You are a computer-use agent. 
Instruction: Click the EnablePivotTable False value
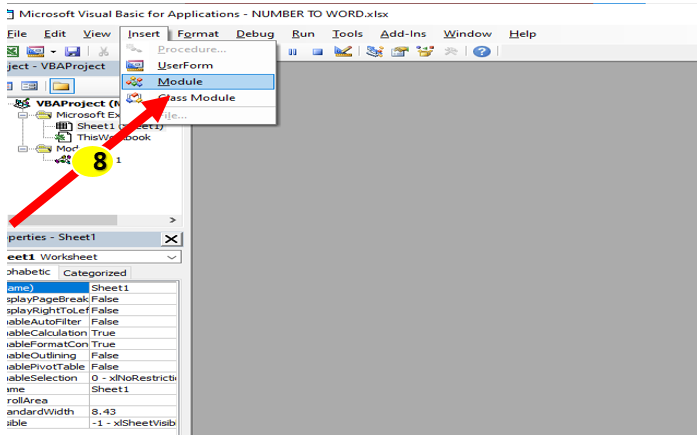(x=133, y=367)
